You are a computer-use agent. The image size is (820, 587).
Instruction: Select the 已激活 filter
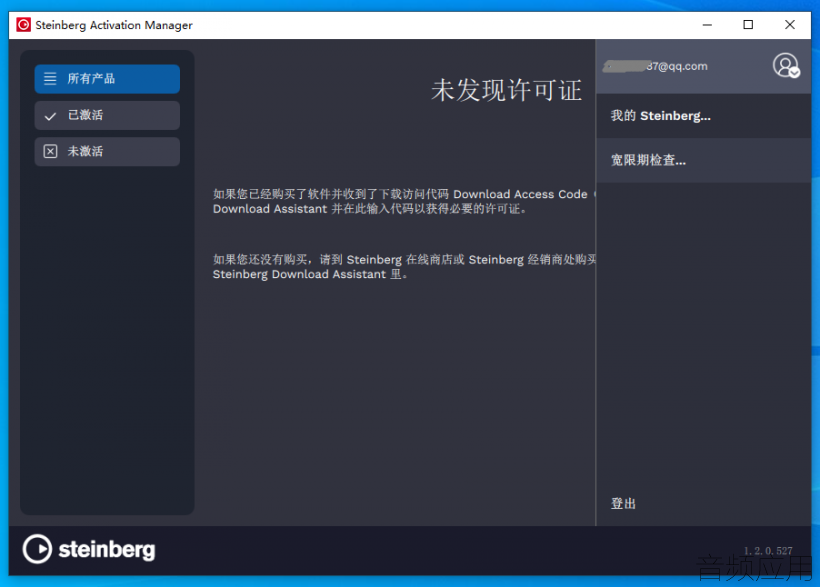tap(107, 115)
